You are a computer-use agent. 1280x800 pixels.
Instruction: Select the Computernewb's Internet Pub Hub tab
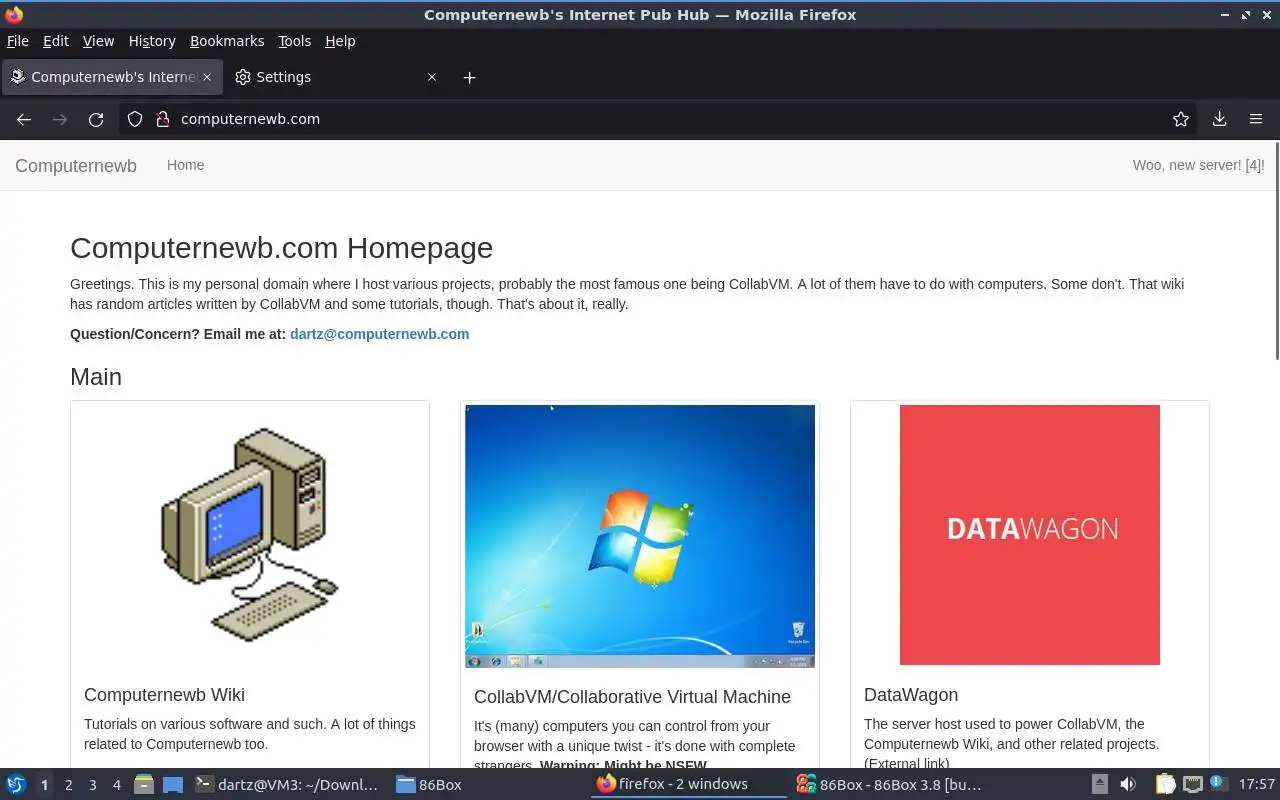111,77
